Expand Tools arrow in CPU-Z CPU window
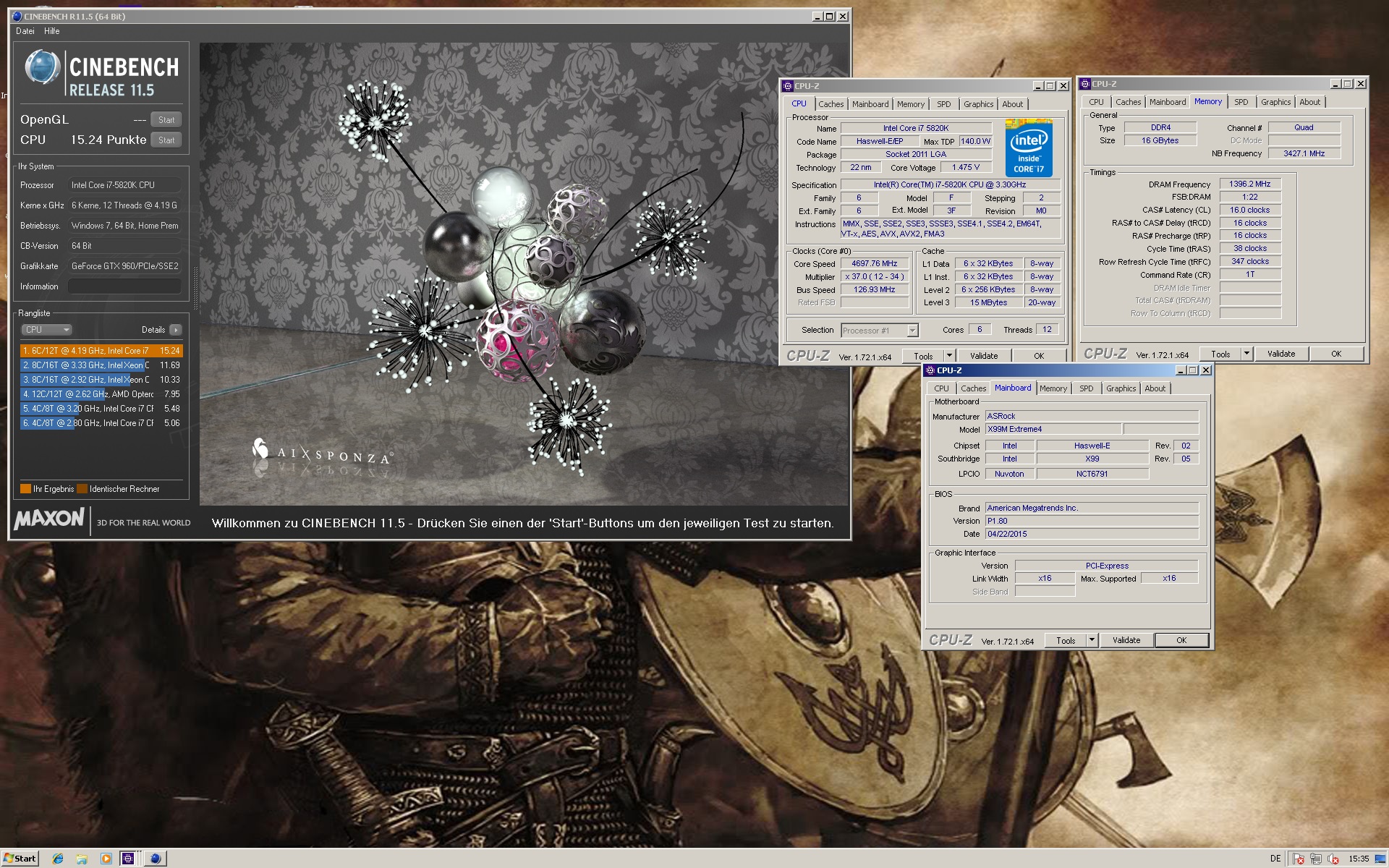Image resolution: width=1389 pixels, height=868 pixels. (949, 355)
